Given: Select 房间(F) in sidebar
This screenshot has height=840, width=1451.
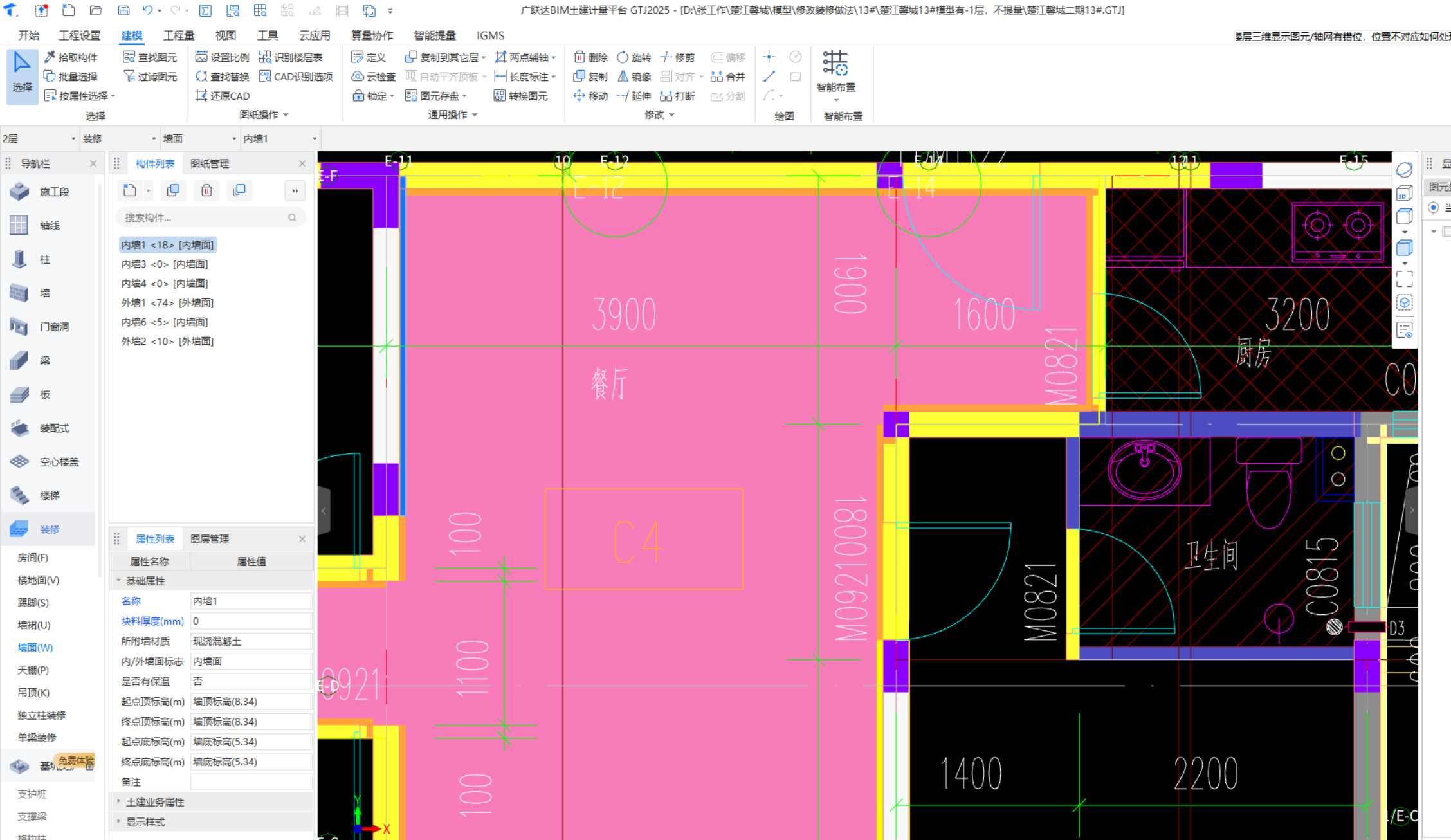Looking at the screenshot, I should [x=33, y=558].
